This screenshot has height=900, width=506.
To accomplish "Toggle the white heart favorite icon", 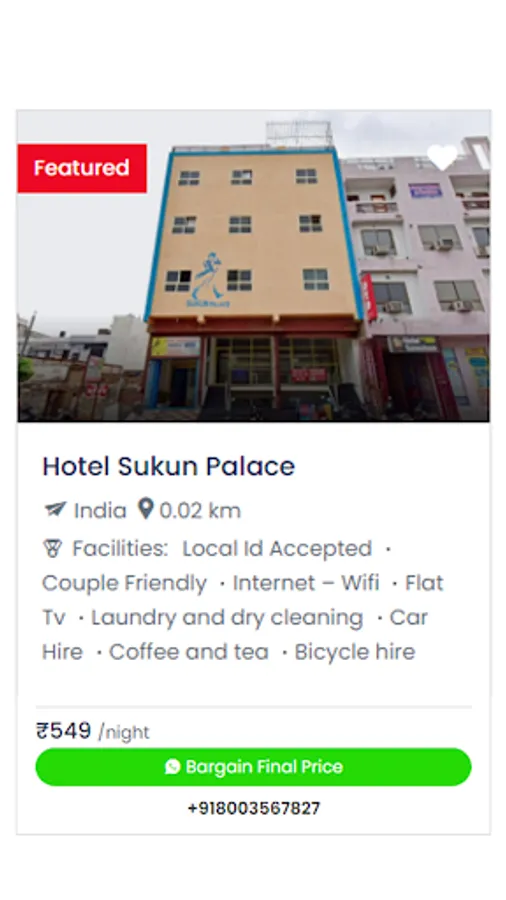I will click(442, 157).
